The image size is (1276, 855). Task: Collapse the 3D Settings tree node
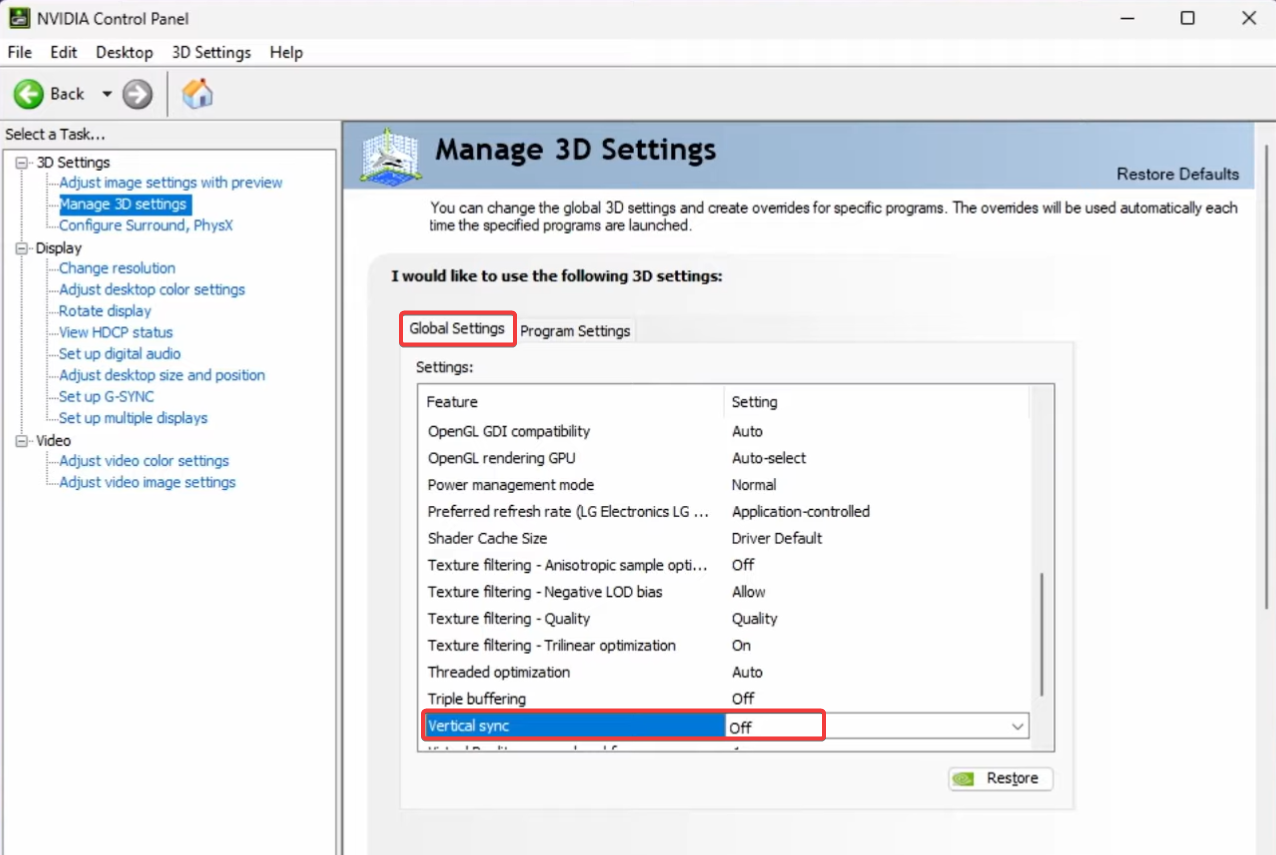coord(23,162)
